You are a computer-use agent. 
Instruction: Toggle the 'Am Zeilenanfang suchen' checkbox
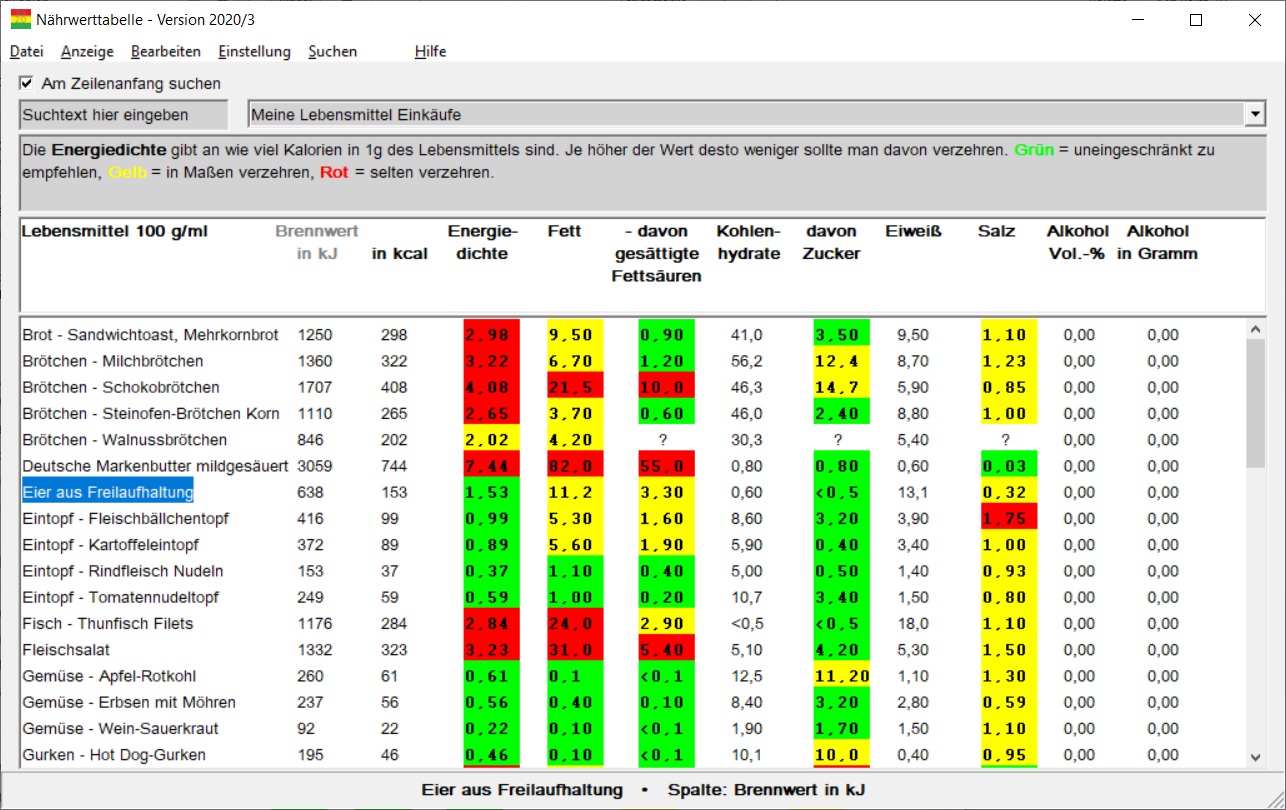(x=27, y=84)
